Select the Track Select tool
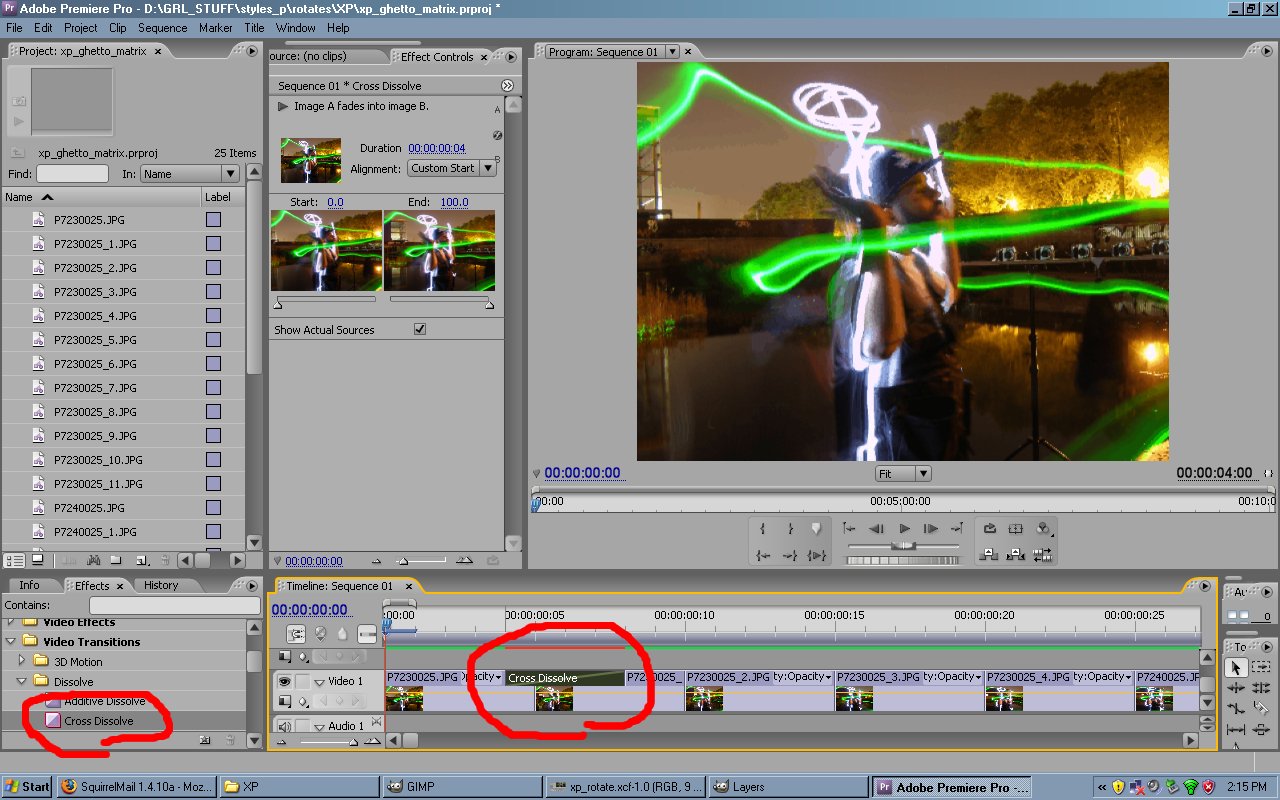 tap(1261, 667)
